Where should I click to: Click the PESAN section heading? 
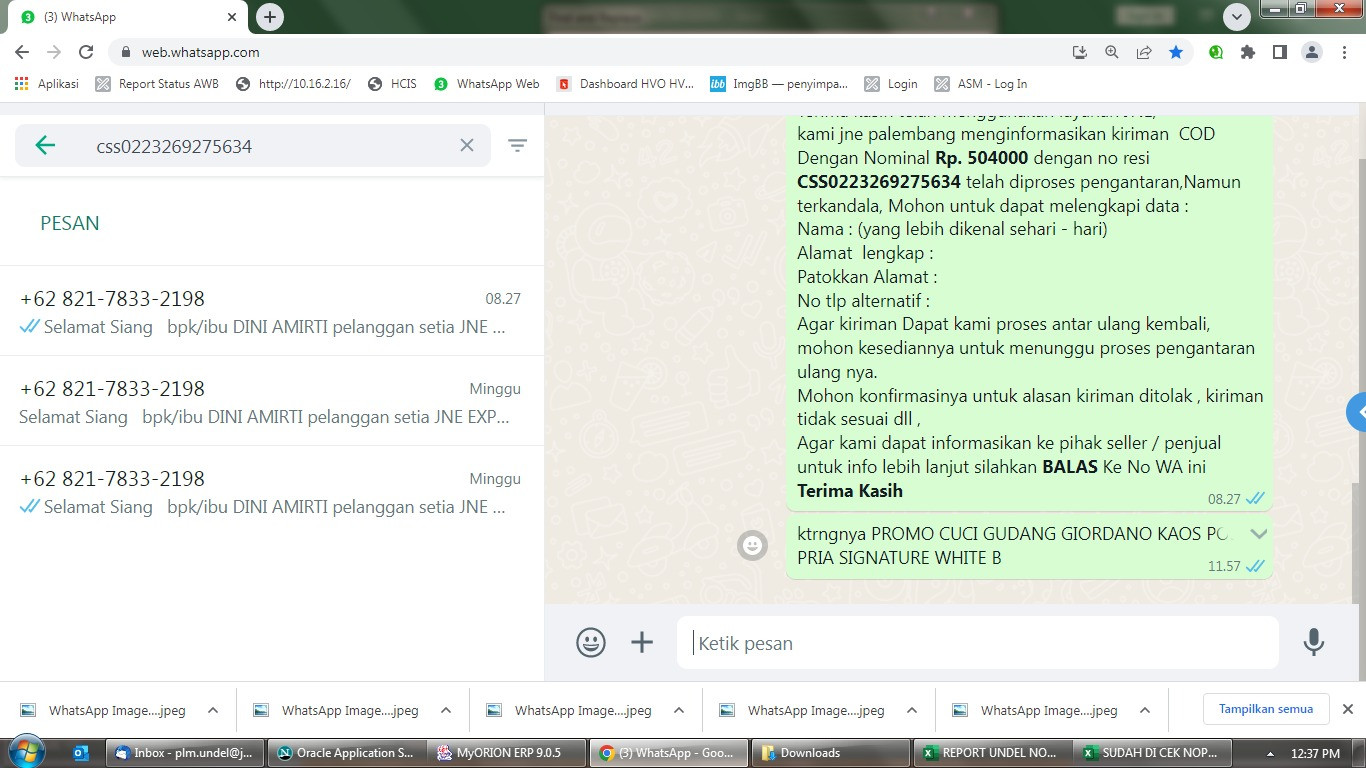coord(70,223)
